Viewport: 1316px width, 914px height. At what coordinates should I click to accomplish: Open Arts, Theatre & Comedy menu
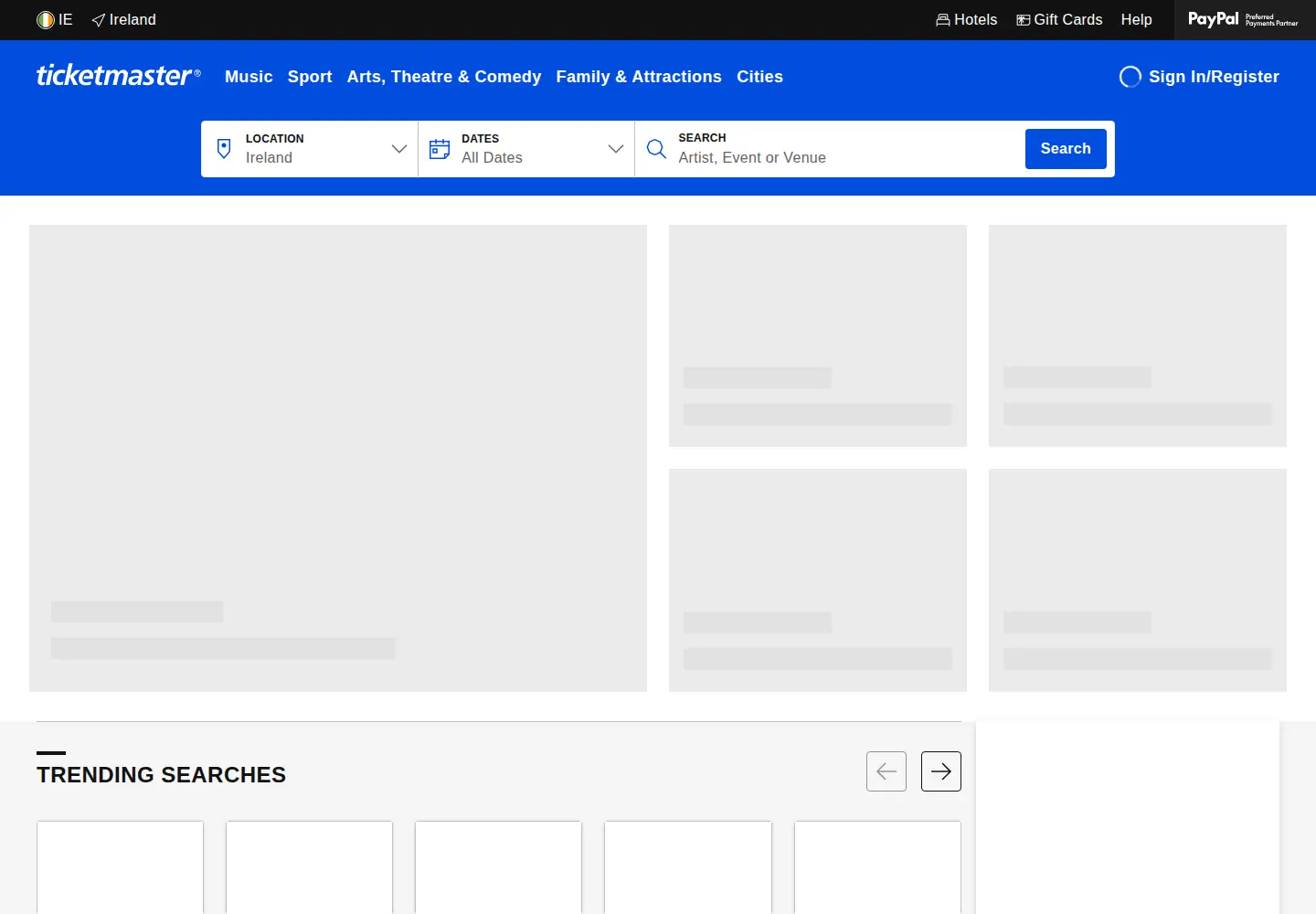444,77
